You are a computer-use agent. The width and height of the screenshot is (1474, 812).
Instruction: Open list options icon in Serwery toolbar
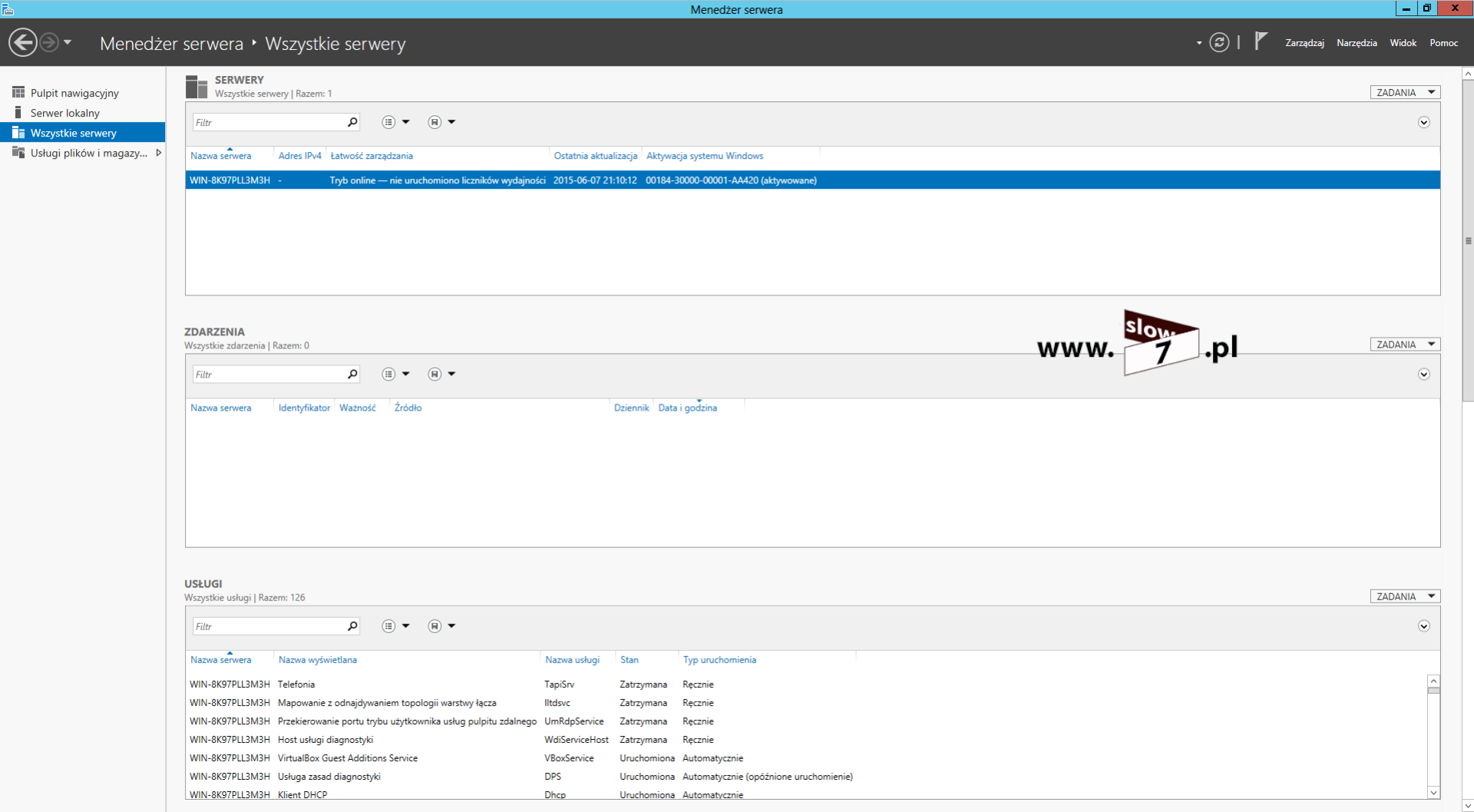389,122
